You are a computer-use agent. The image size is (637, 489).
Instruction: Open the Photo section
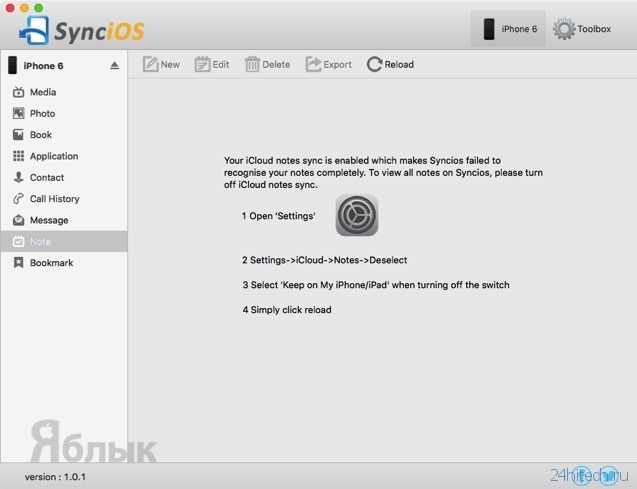(64, 113)
